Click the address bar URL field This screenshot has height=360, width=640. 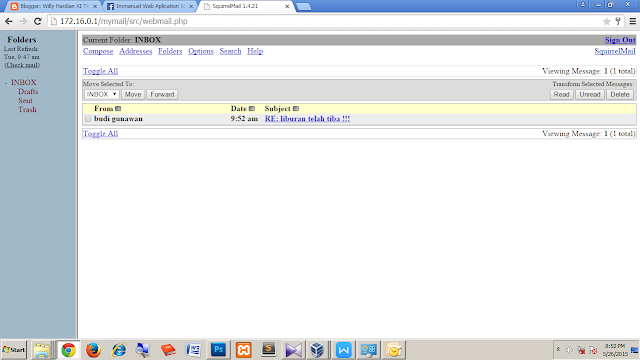point(327,21)
